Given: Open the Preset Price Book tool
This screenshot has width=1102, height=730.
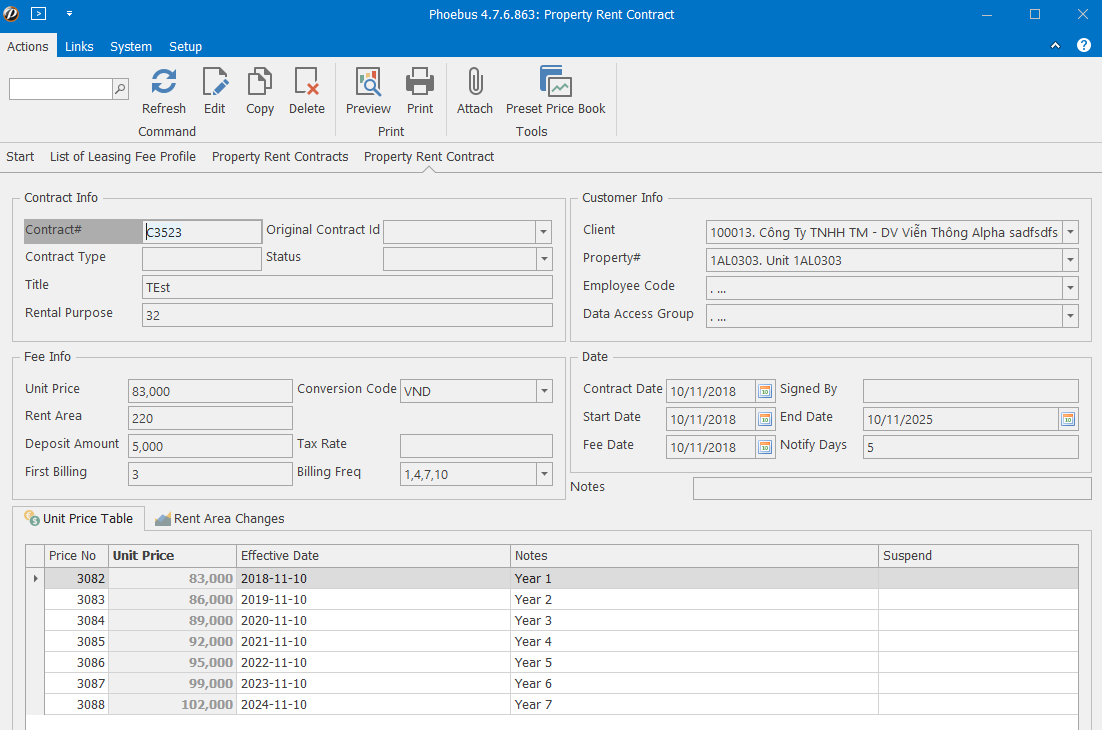Looking at the screenshot, I should pyautogui.click(x=555, y=83).
